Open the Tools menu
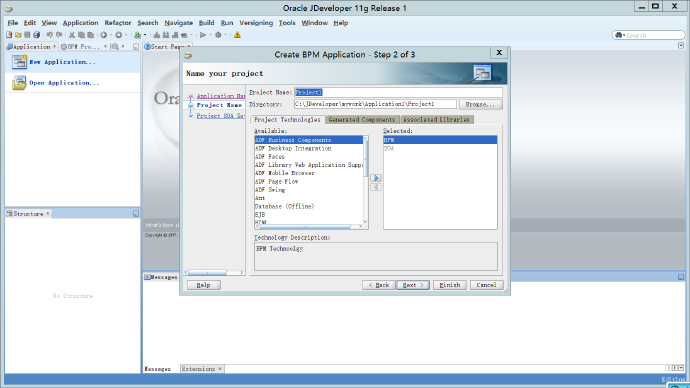 (x=287, y=22)
